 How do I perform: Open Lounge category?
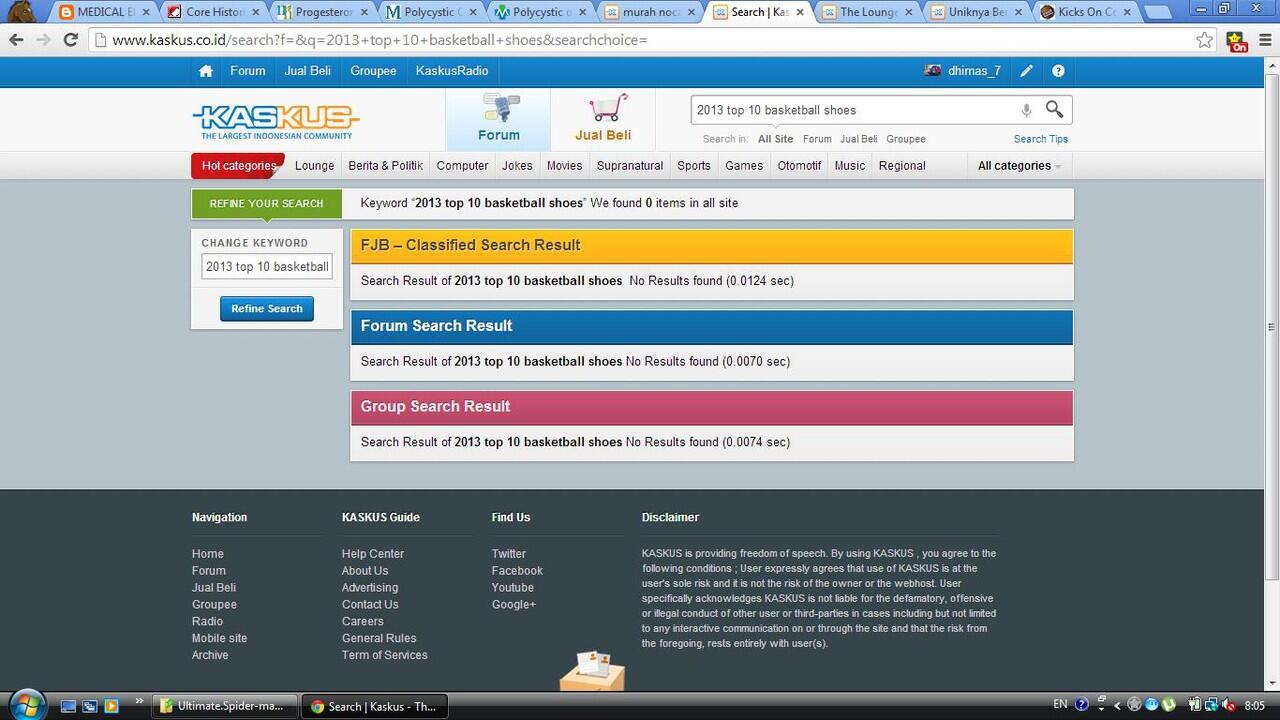(x=314, y=166)
